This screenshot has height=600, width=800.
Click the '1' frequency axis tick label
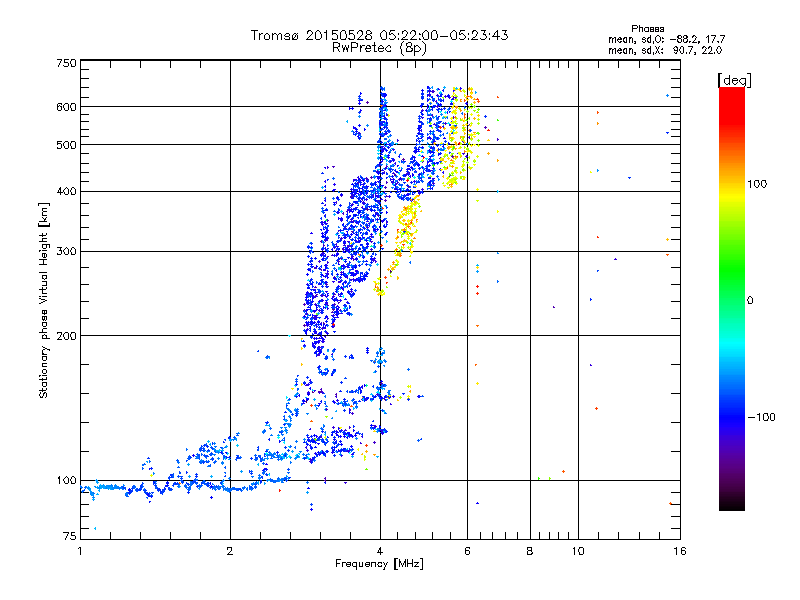80,551
